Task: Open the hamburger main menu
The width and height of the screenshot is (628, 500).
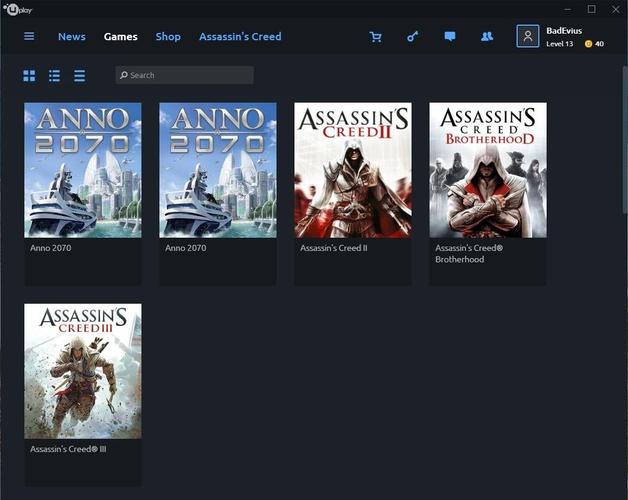Action: (x=29, y=36)
